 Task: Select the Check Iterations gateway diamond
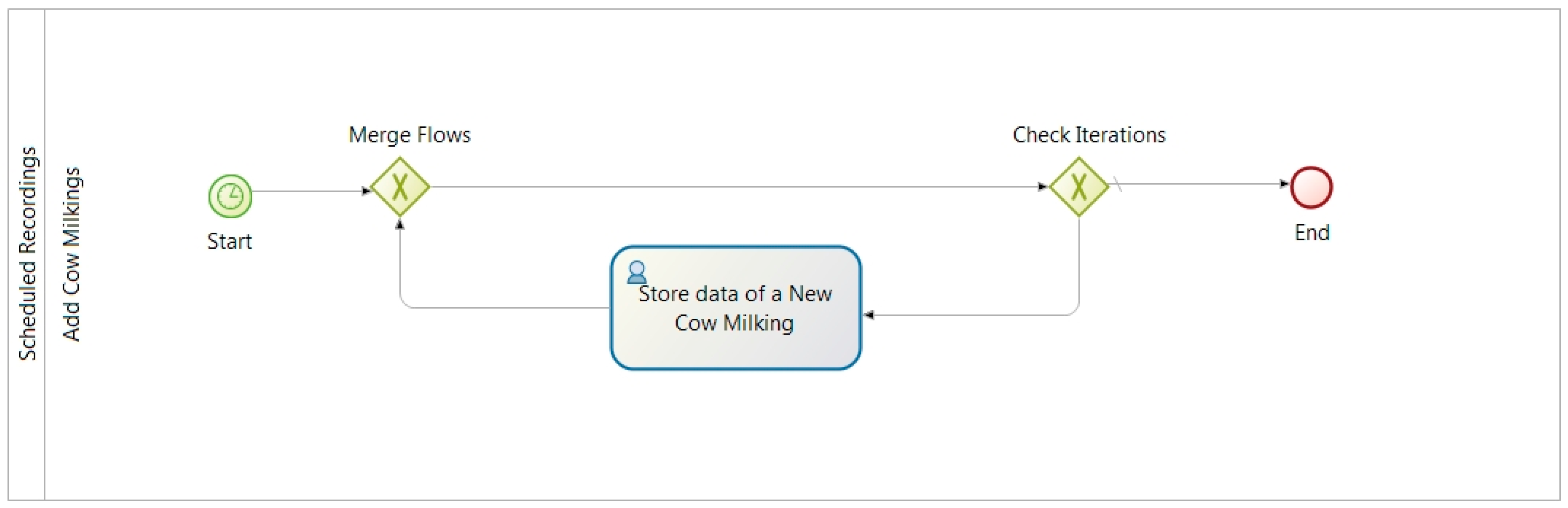pyautogui.click(x=1079, y=187)
